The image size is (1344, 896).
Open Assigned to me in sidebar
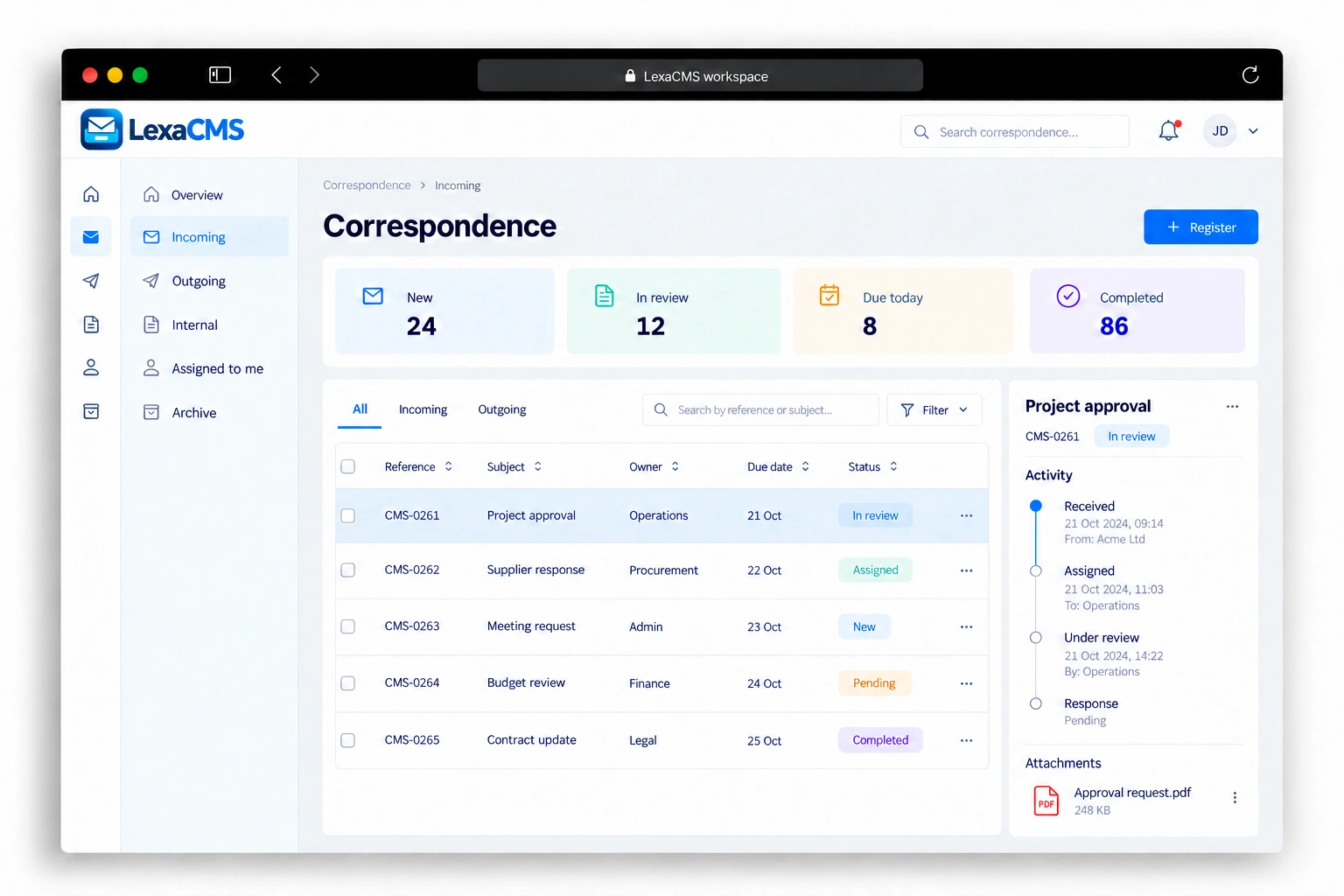[x=209, y=368]
